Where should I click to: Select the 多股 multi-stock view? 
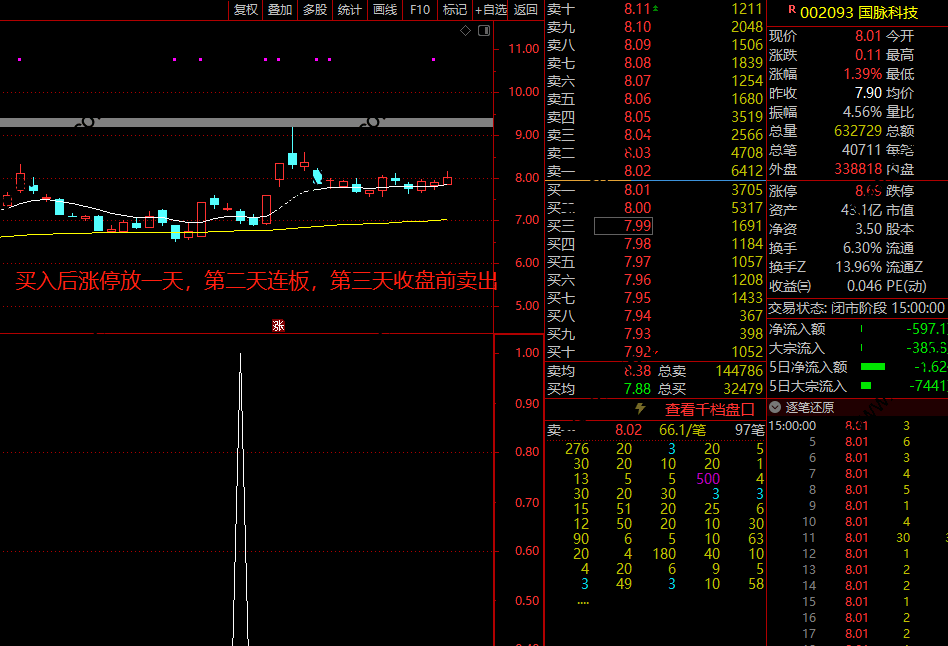tap(315, 10)
